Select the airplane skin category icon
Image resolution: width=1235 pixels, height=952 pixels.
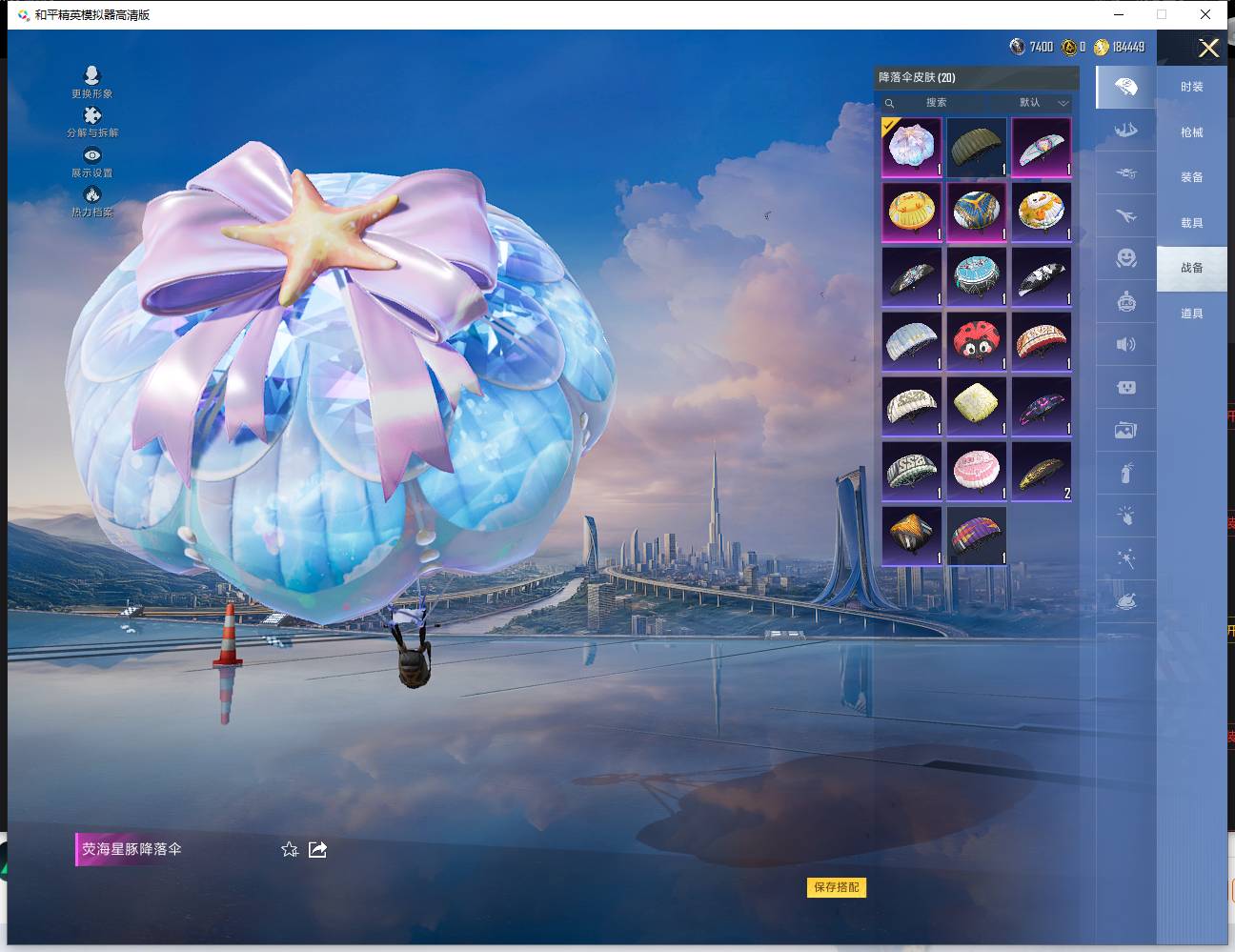(1125, 216)
